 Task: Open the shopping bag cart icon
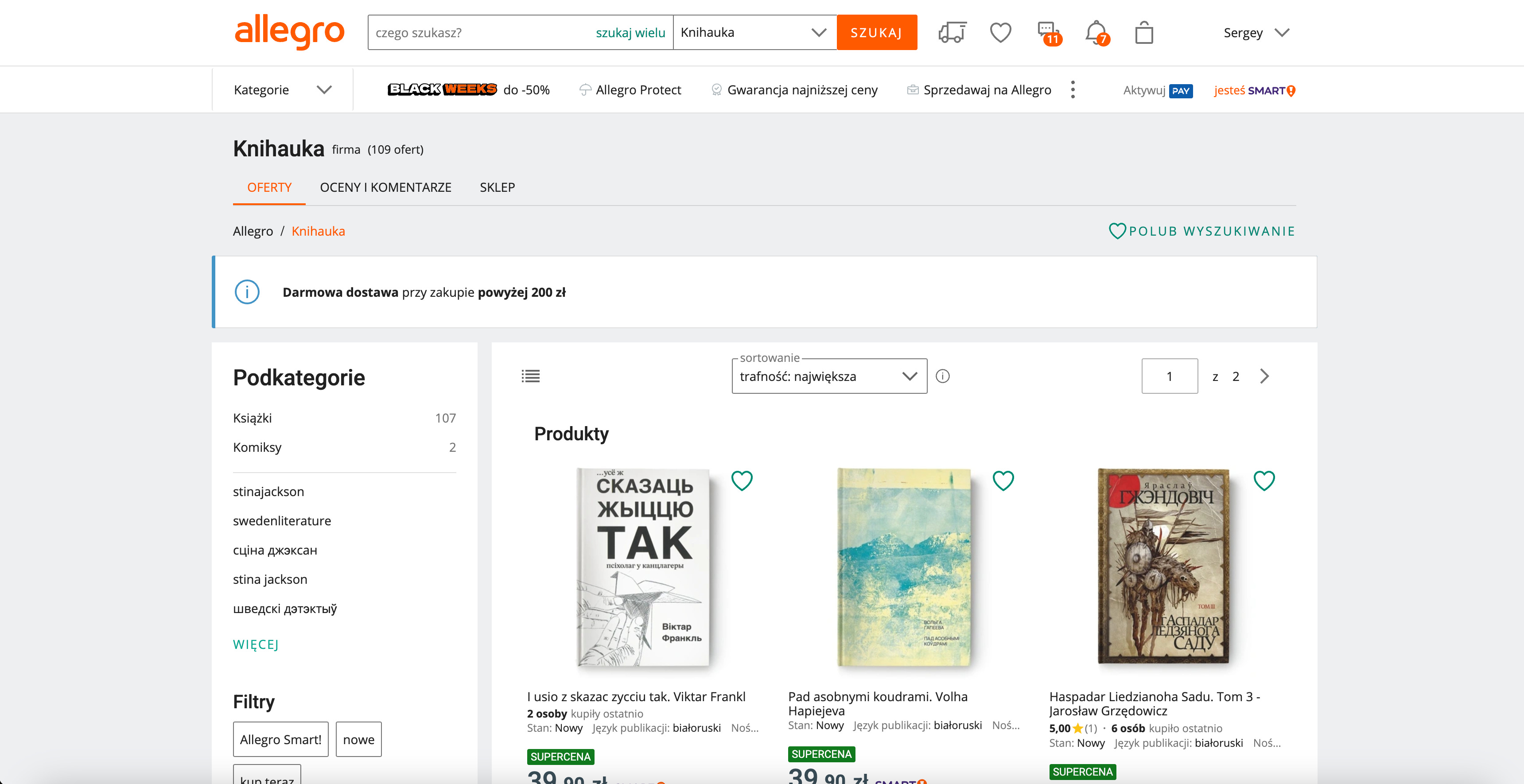pos(1144,32)
